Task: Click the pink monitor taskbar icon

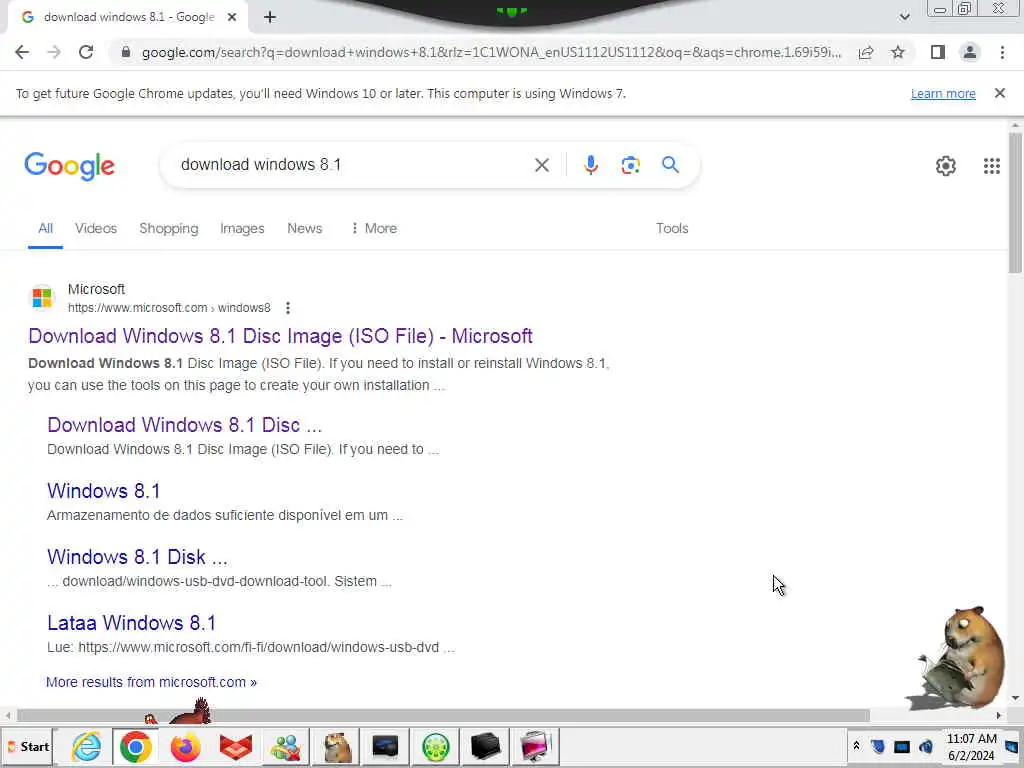Action: (536, 746)
